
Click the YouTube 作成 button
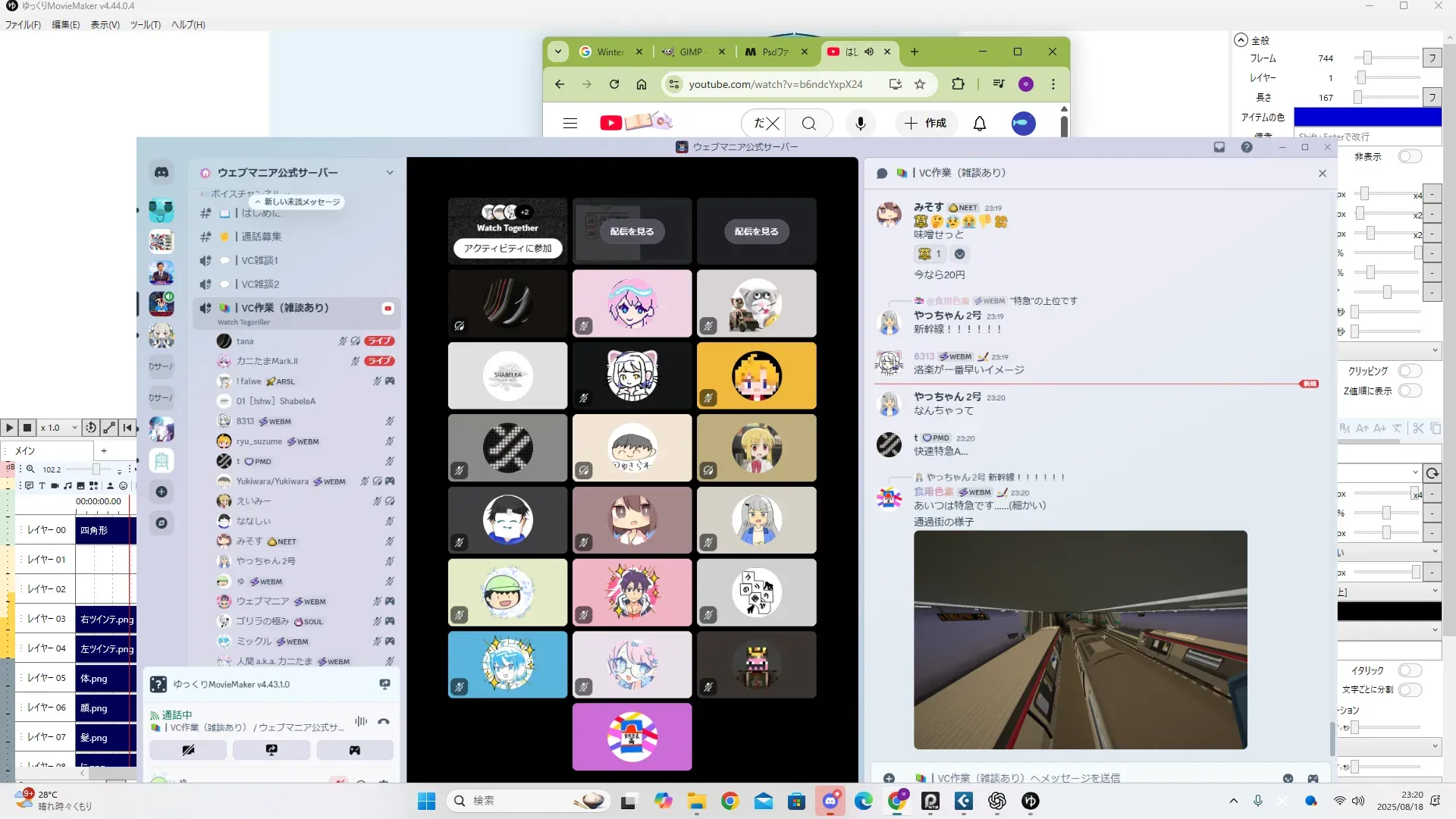(925, 123)
